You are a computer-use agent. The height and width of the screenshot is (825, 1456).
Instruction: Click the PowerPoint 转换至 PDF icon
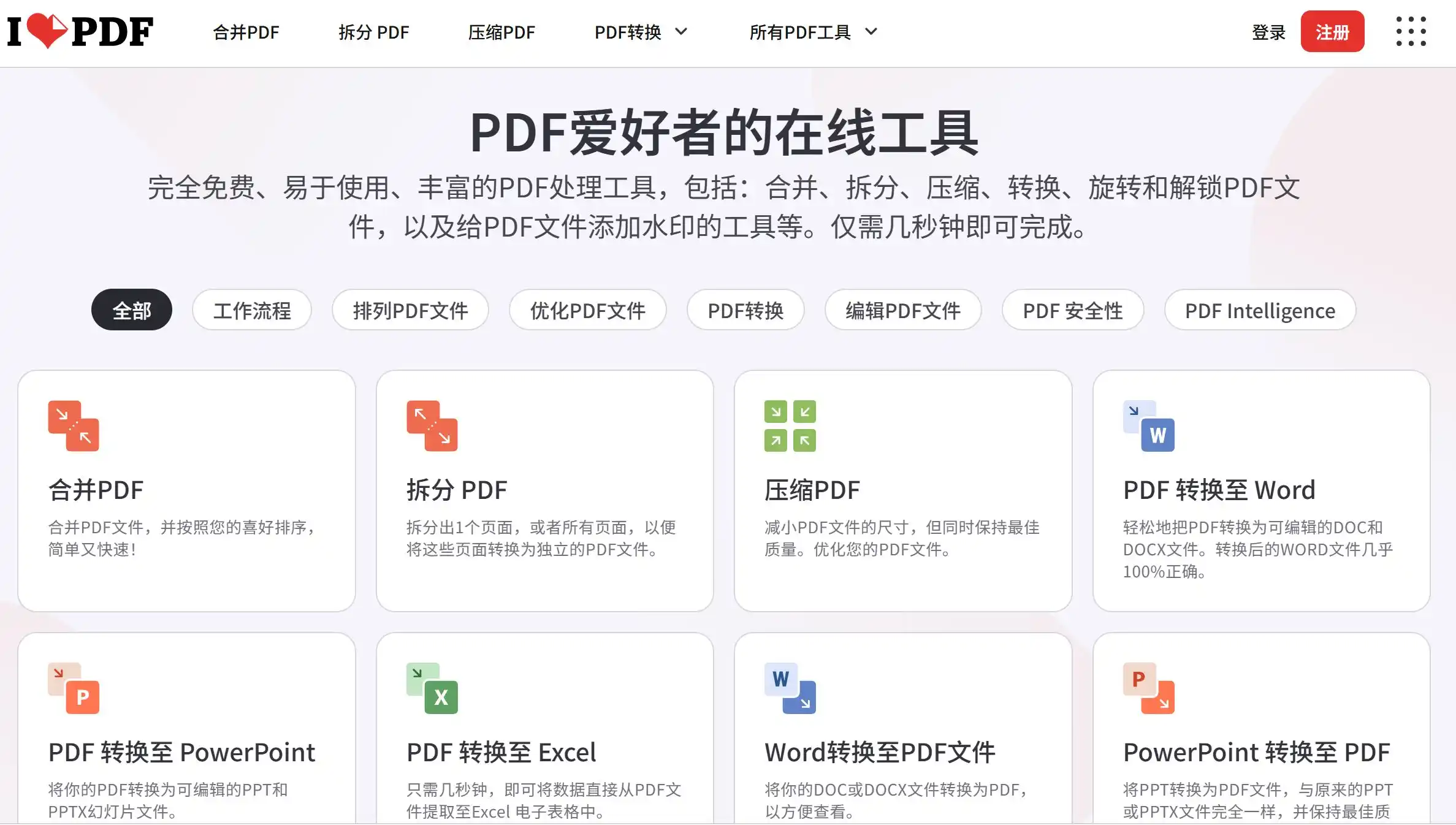point(1149,688)
